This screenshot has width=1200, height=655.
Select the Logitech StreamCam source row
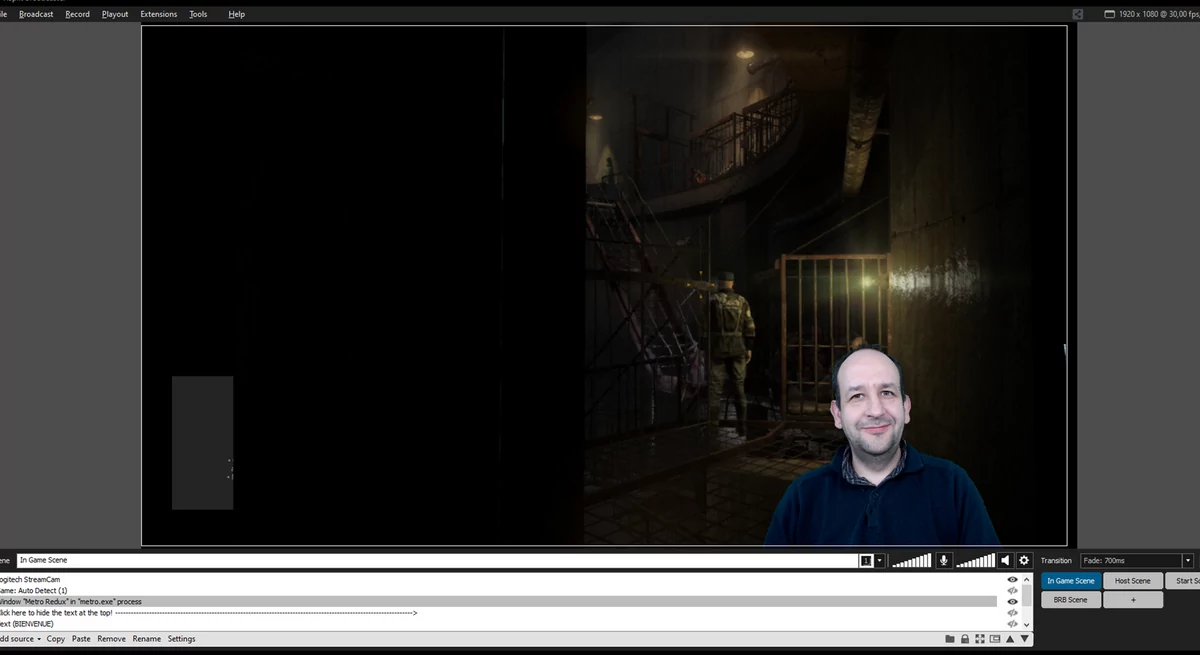click(x=498, y=580)
